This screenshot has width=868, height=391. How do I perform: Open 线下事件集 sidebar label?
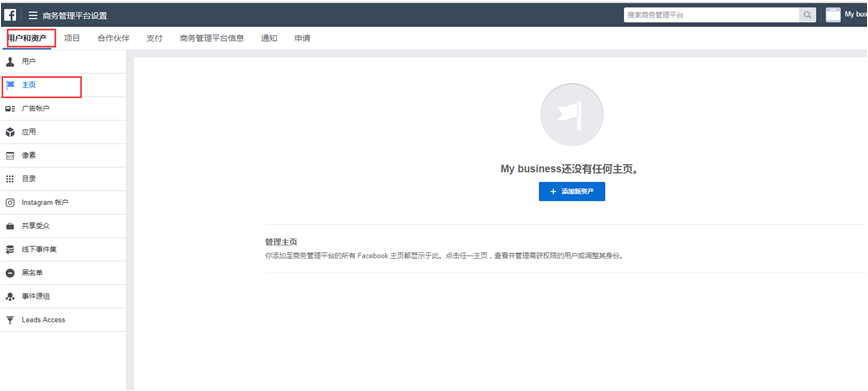(x=39, y=250)
